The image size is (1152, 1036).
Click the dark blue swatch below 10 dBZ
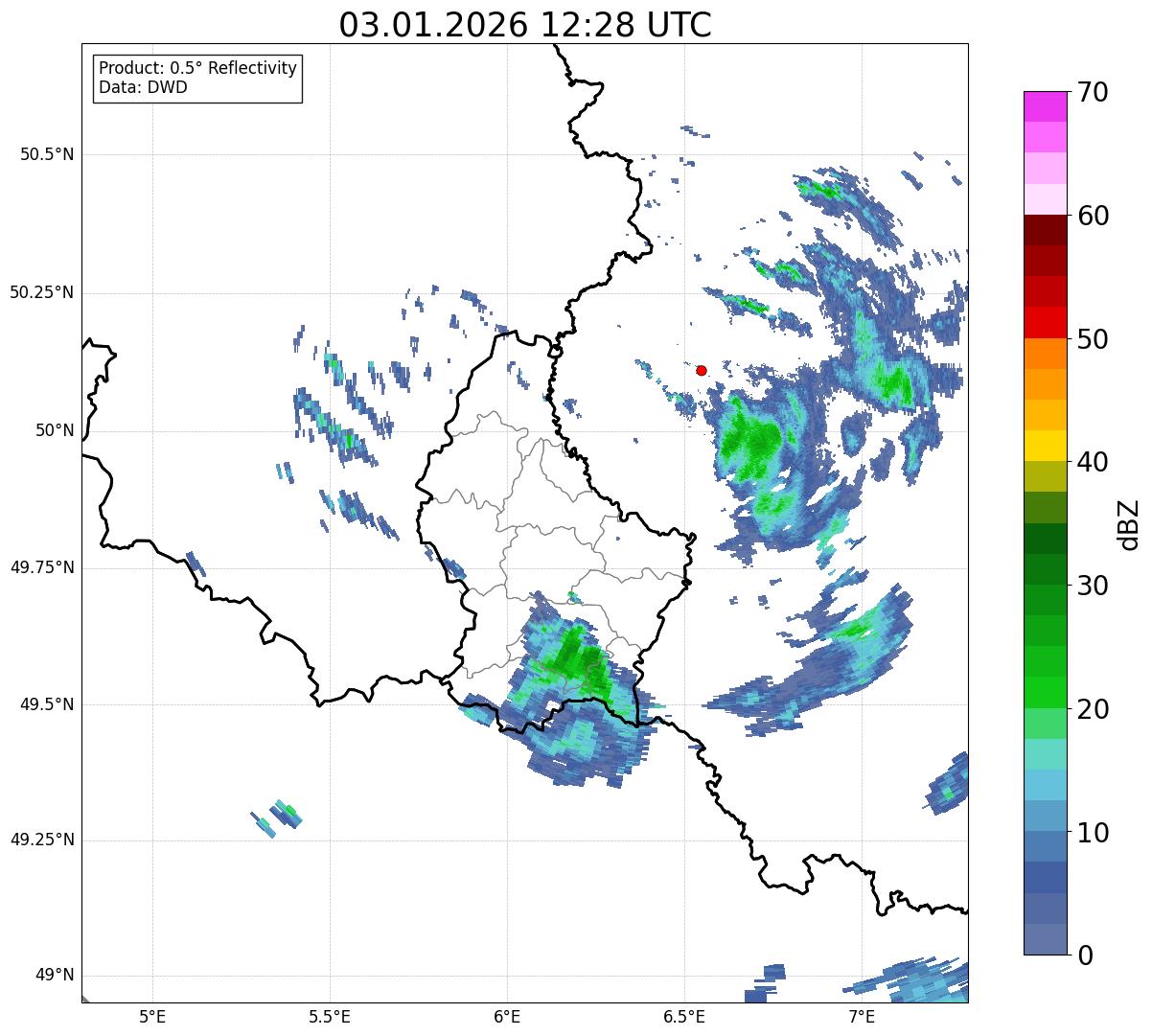tap(1046, 878)
